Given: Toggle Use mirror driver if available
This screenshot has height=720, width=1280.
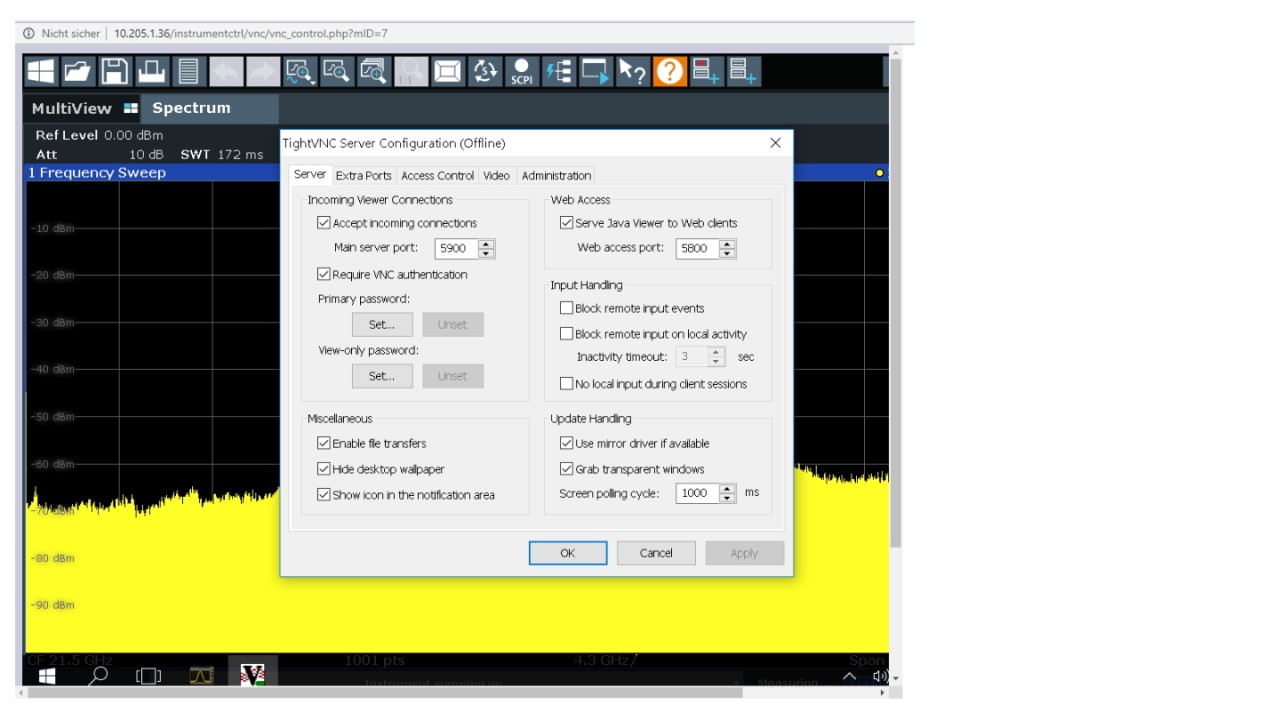Looking at the screenshot, I should [567, 443].
